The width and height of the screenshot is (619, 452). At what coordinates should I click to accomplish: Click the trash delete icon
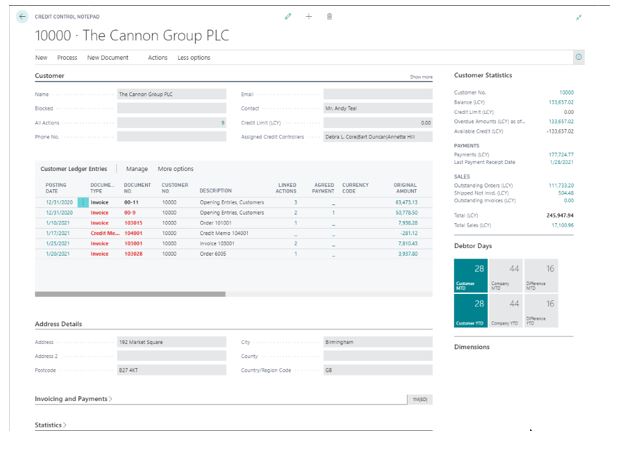tap(329, 16)
